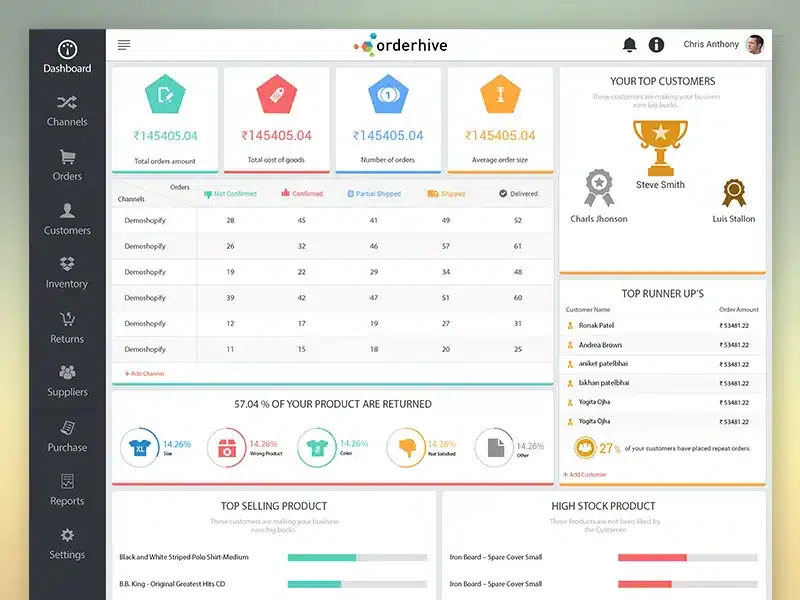Screen dimensions: 800x600
Task: Click the Purchase sidebar icon
Action: point(67,428)
